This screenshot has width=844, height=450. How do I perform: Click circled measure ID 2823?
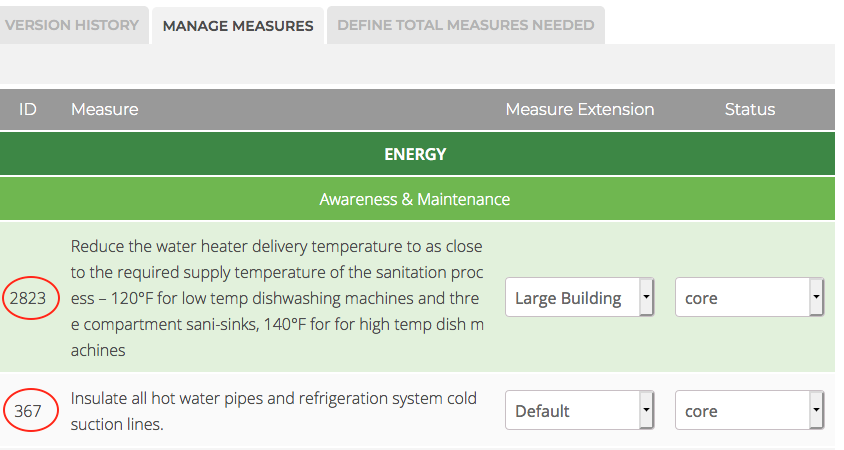[30, 298]
